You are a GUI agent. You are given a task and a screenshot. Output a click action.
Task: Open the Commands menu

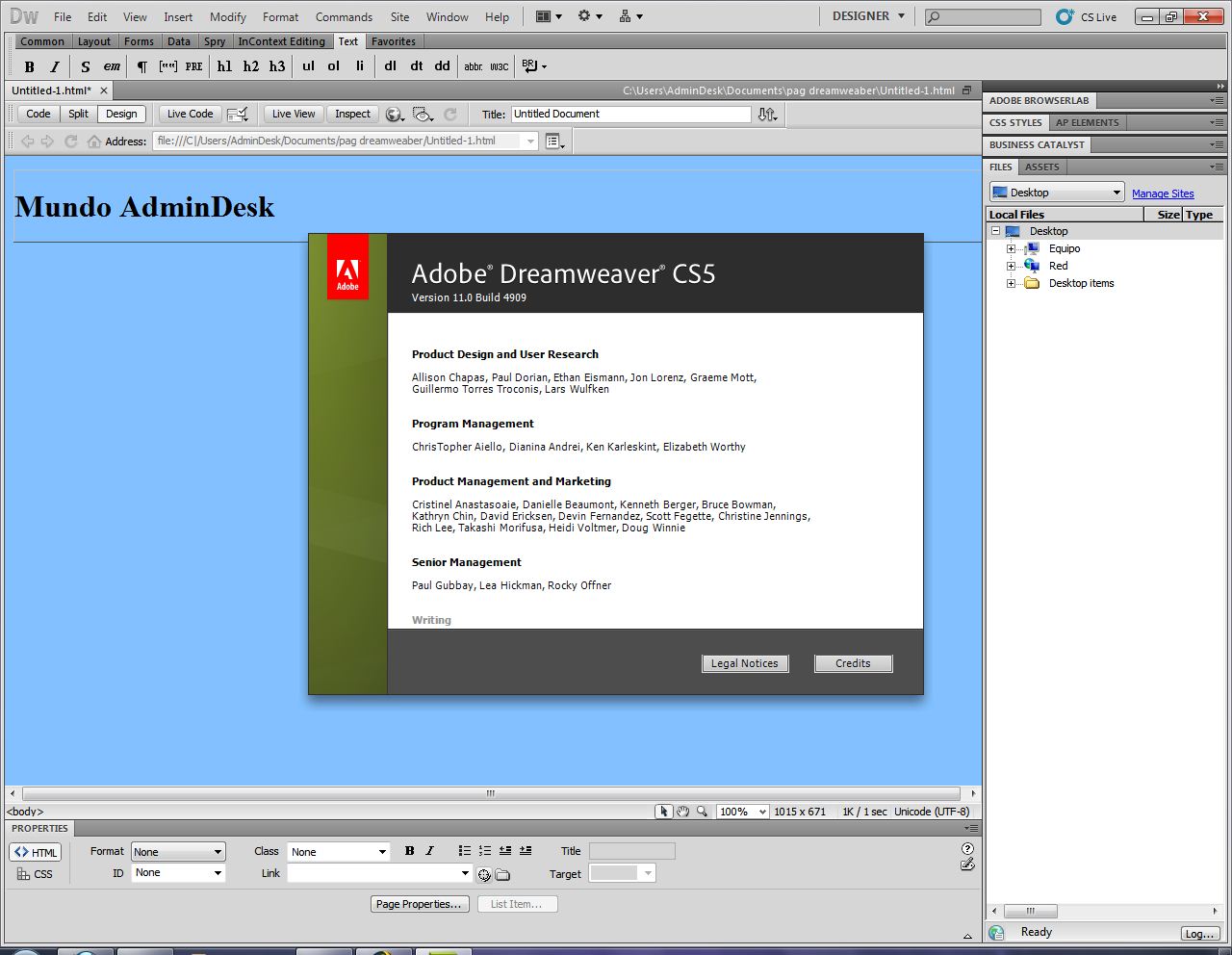344,17
